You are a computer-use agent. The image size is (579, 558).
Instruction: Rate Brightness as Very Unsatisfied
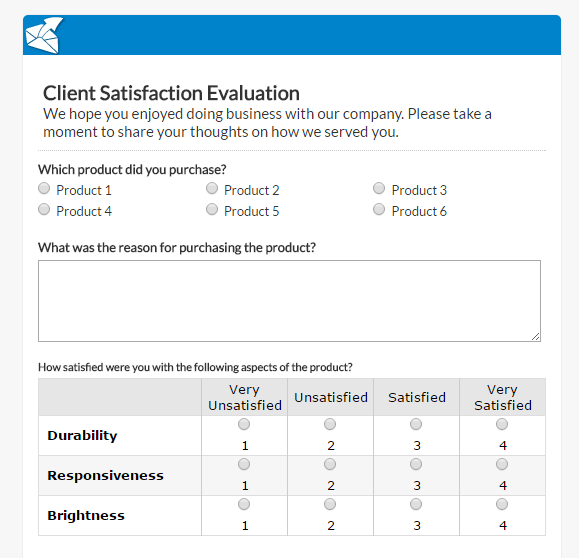tap(244, 504)
